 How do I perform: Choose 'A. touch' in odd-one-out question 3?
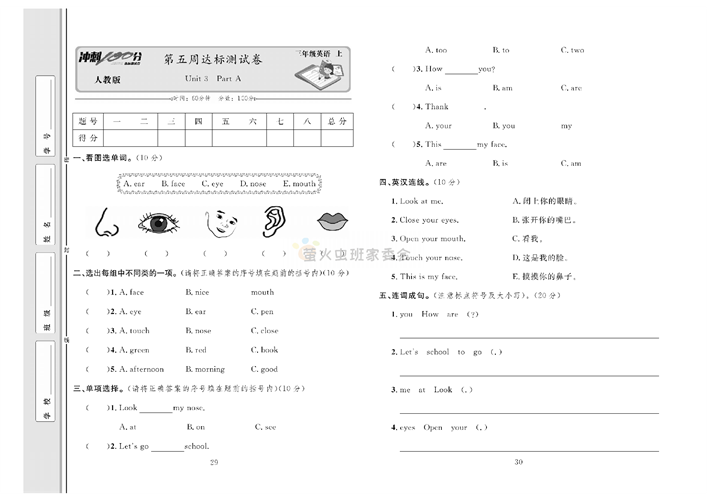(x=134, y=330)
